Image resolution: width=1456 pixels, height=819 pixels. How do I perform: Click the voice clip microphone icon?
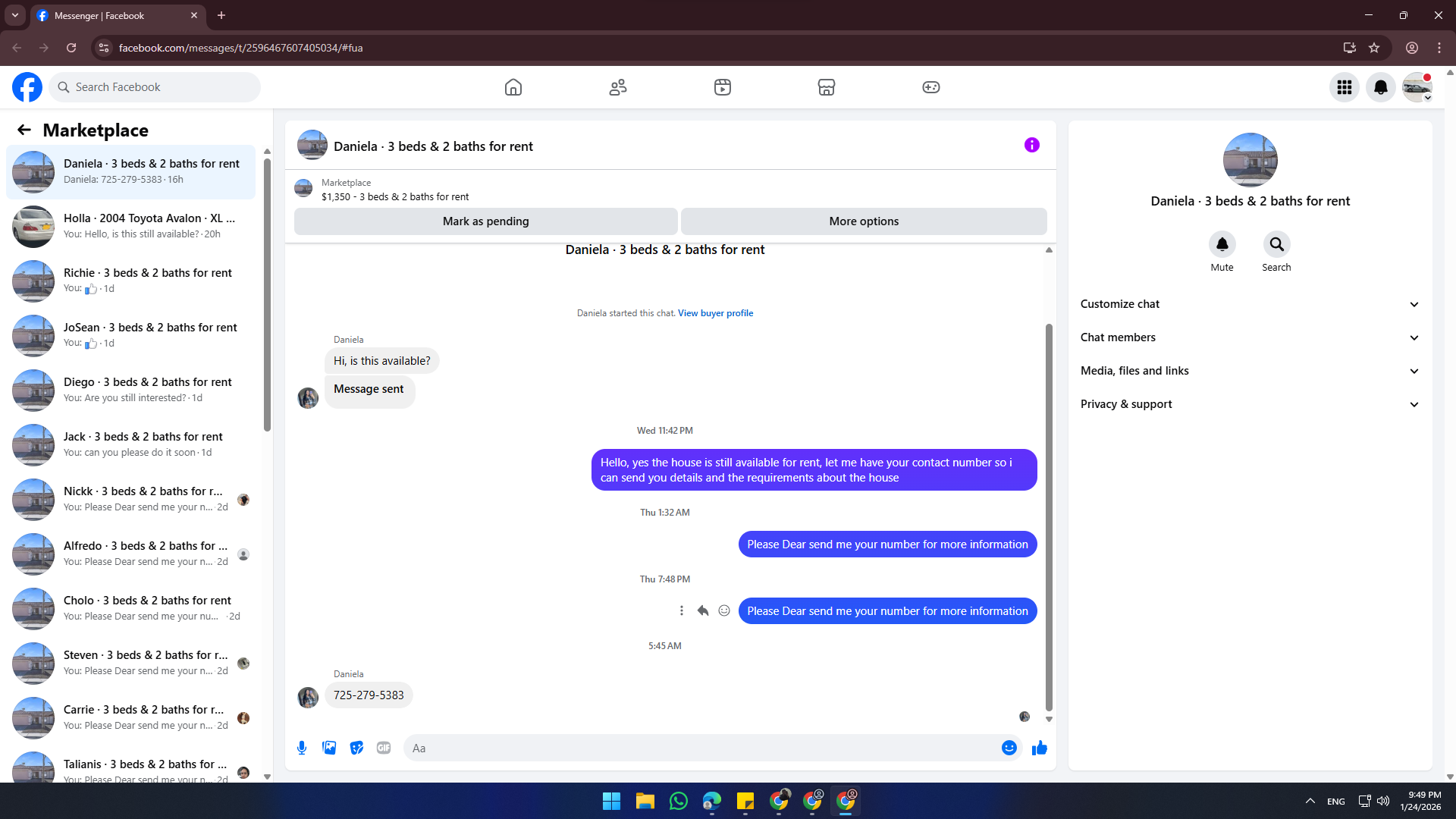pos(302,748)
